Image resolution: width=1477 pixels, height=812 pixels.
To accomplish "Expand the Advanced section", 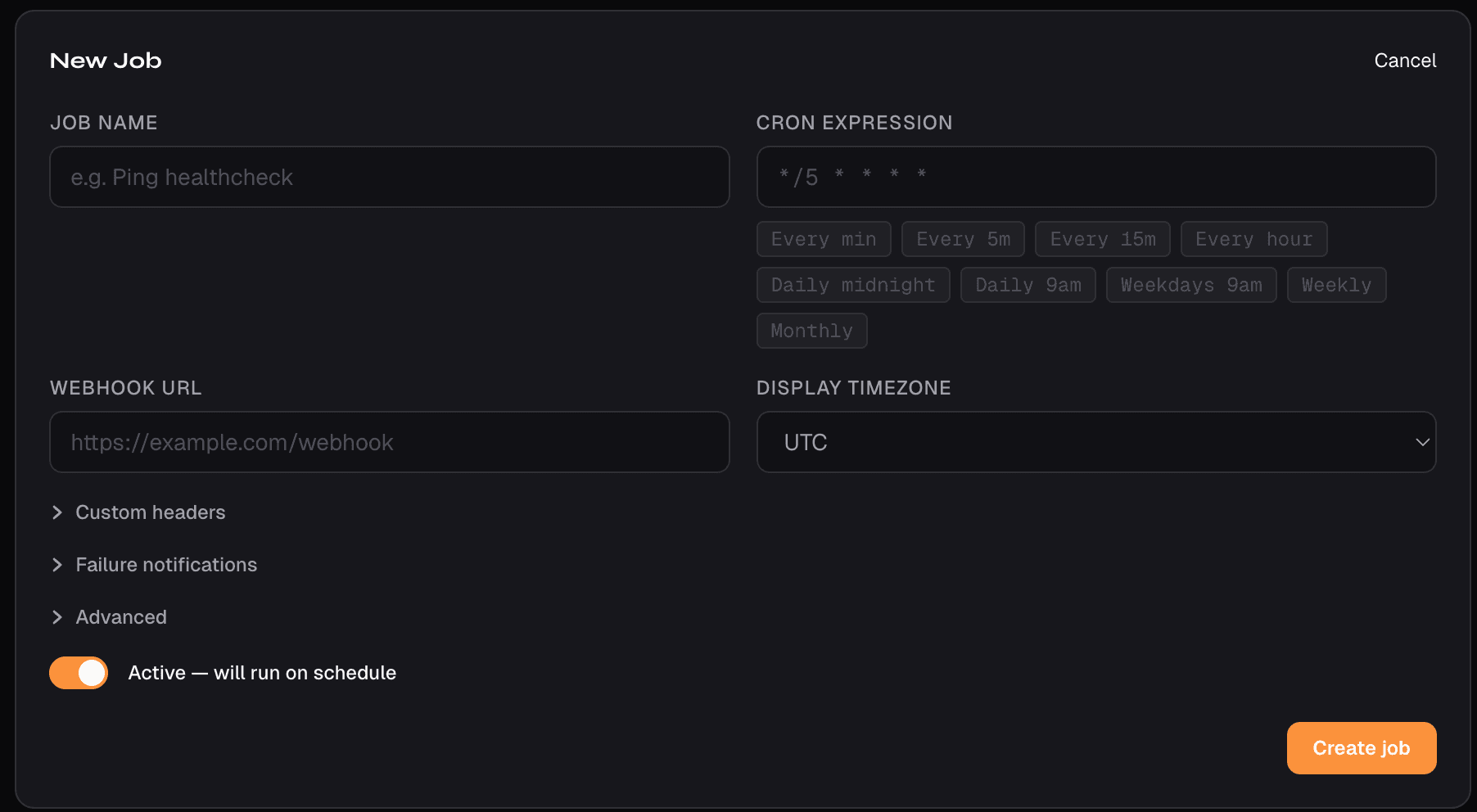I will pyautogui.click(x=121, y=617).
